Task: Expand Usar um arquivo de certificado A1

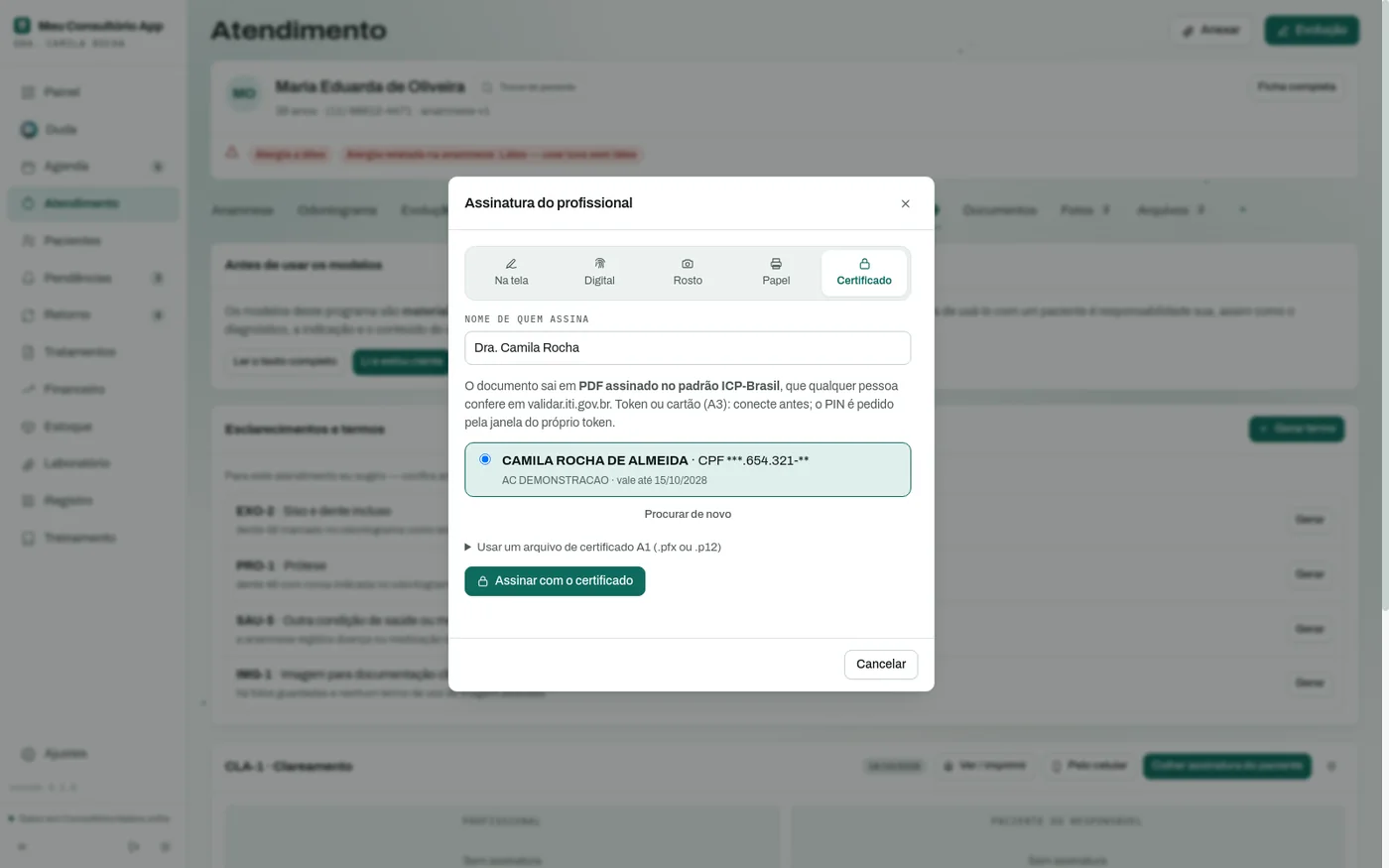Action: point(593,547)
